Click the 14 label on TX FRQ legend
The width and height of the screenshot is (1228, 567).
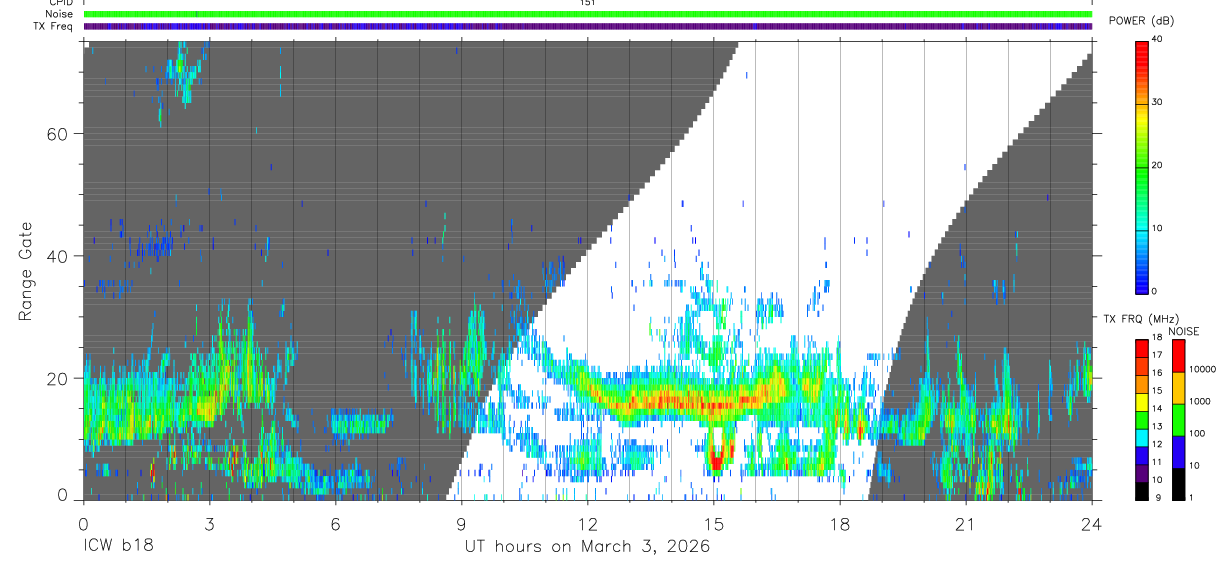(x=1157, y=408)
